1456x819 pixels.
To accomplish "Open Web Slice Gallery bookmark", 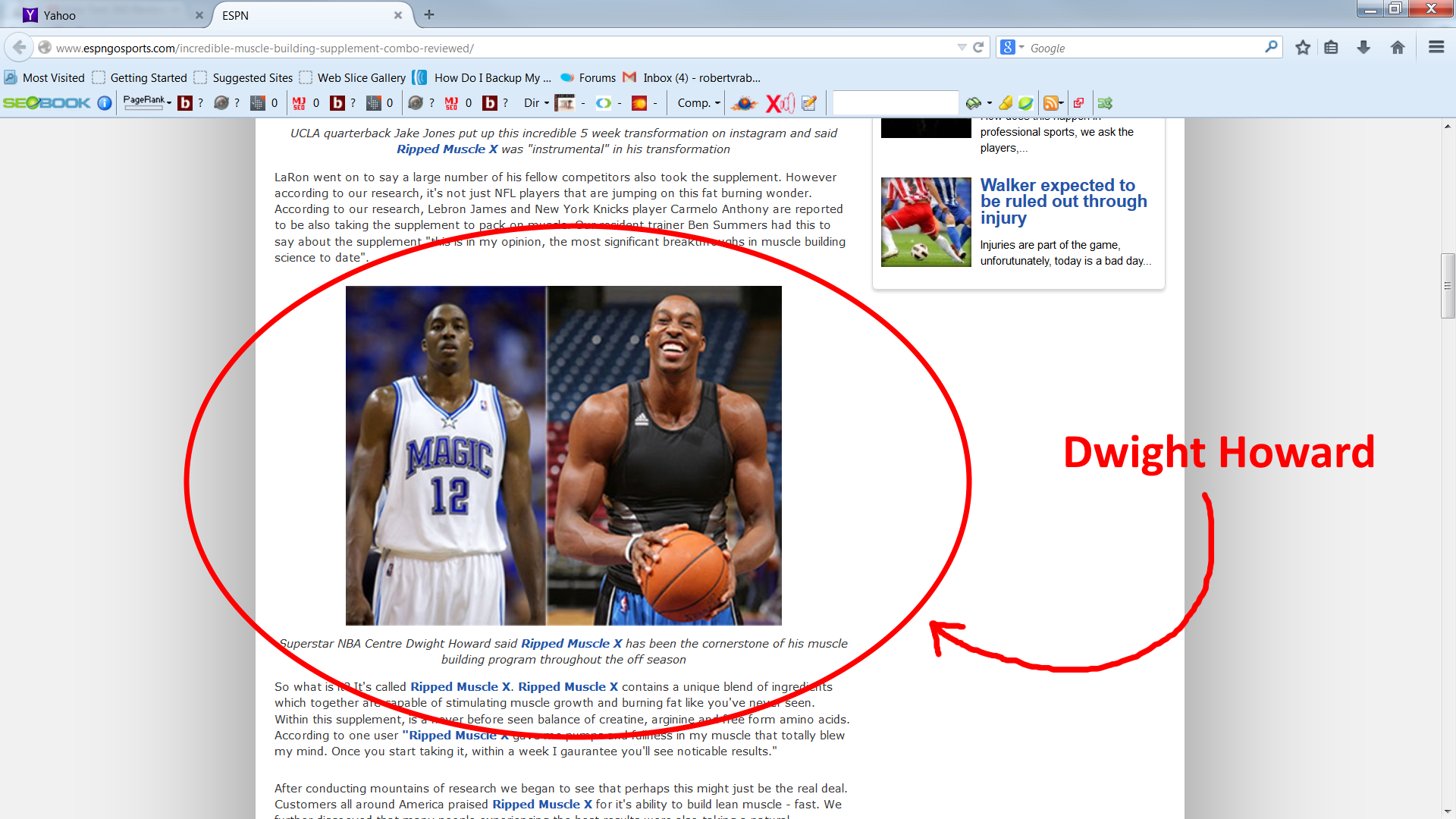I will pos(353,77).
